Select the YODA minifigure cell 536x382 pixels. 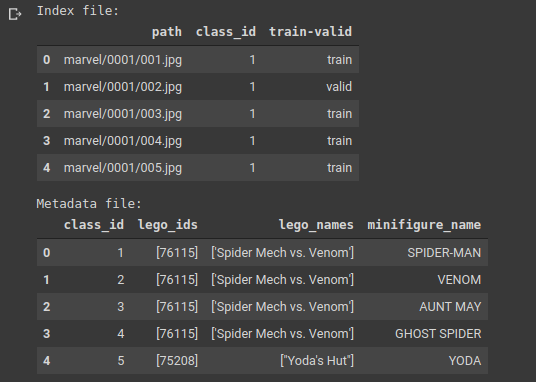pos(465,360)
